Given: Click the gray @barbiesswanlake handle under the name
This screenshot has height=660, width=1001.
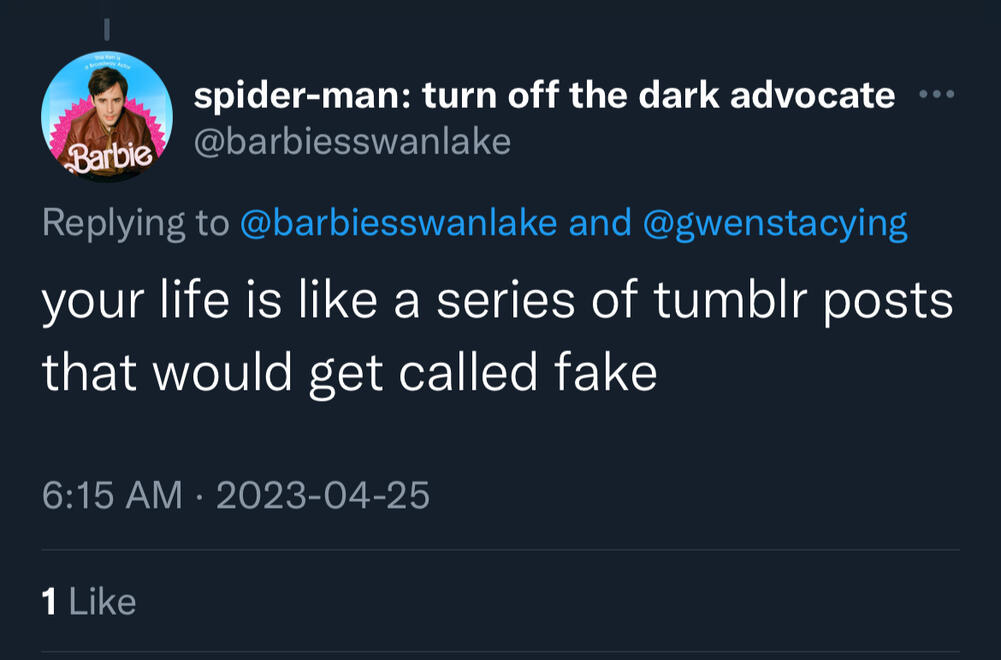Looking at the screenshot, I should [x=351, y=142].
